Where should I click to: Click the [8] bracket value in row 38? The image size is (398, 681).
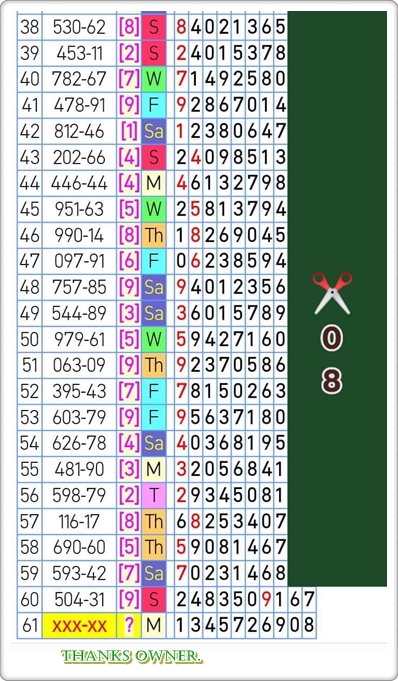[x=129, y=28]
